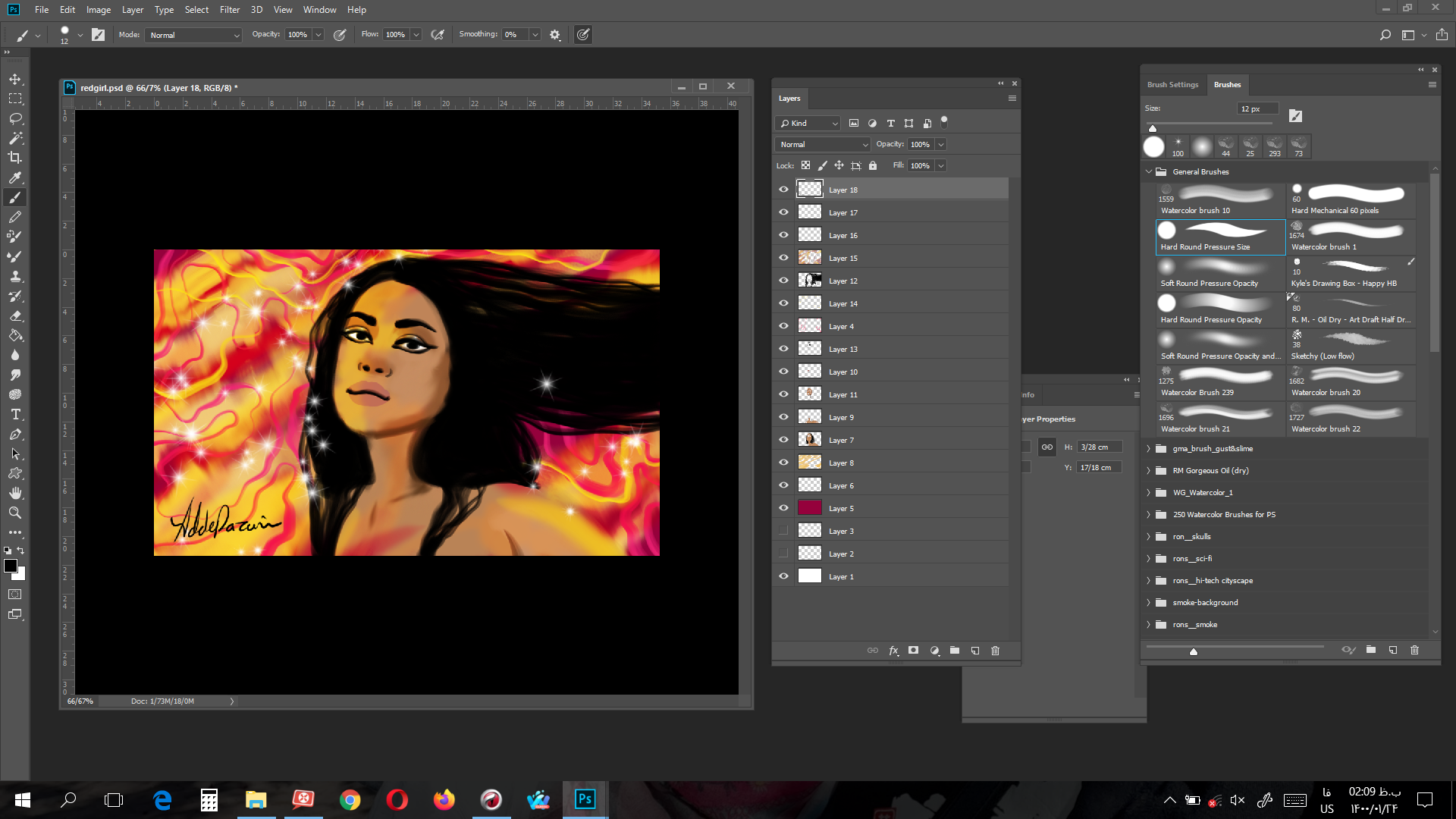1456x819 pixels.
Task: Select the Hand tool
Action: [15, 493]
